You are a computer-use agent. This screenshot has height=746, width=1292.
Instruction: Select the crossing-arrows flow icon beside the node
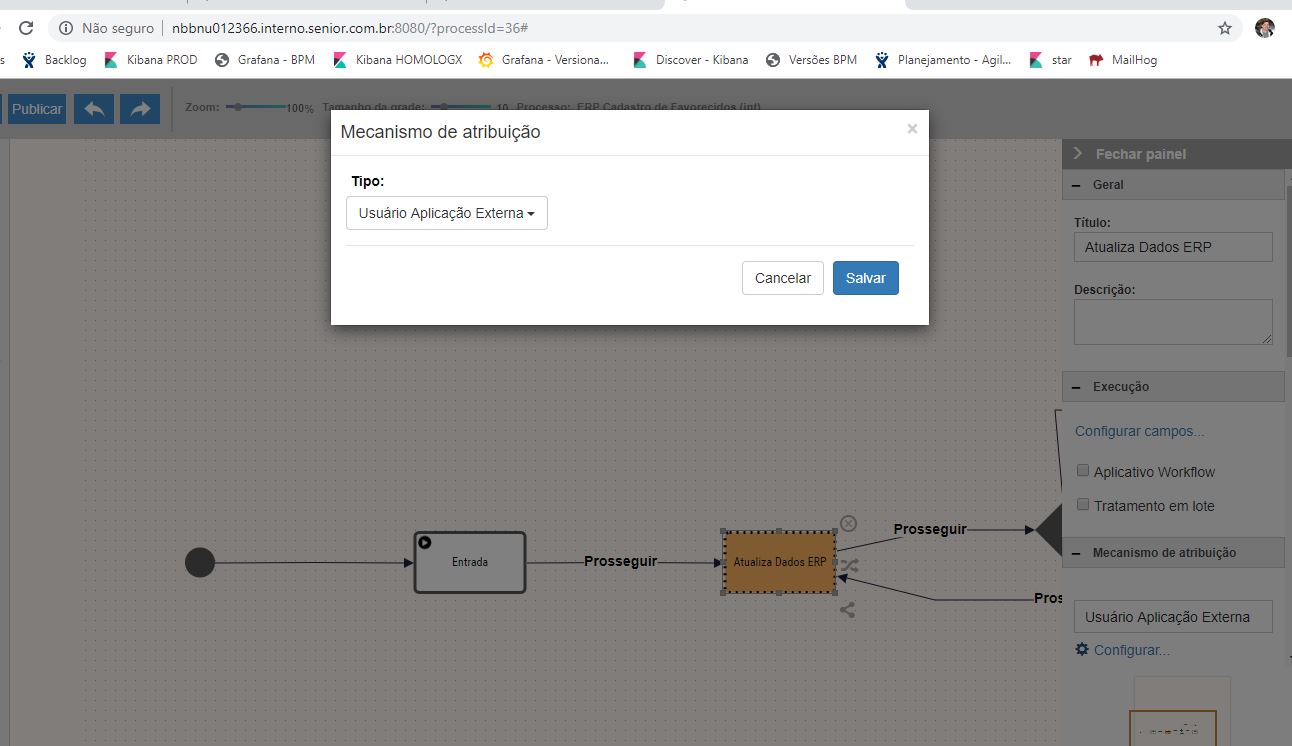(x=848, y=565)
